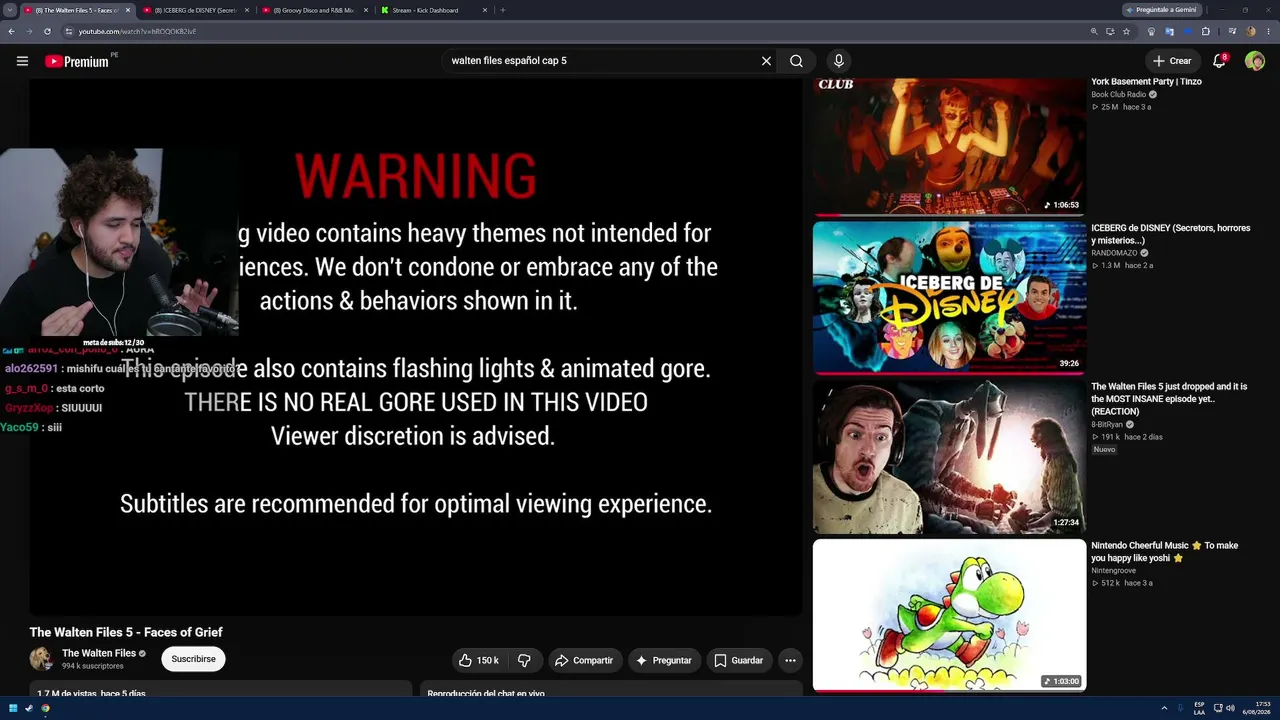Open a new browser tab

[x=502, y=10]
